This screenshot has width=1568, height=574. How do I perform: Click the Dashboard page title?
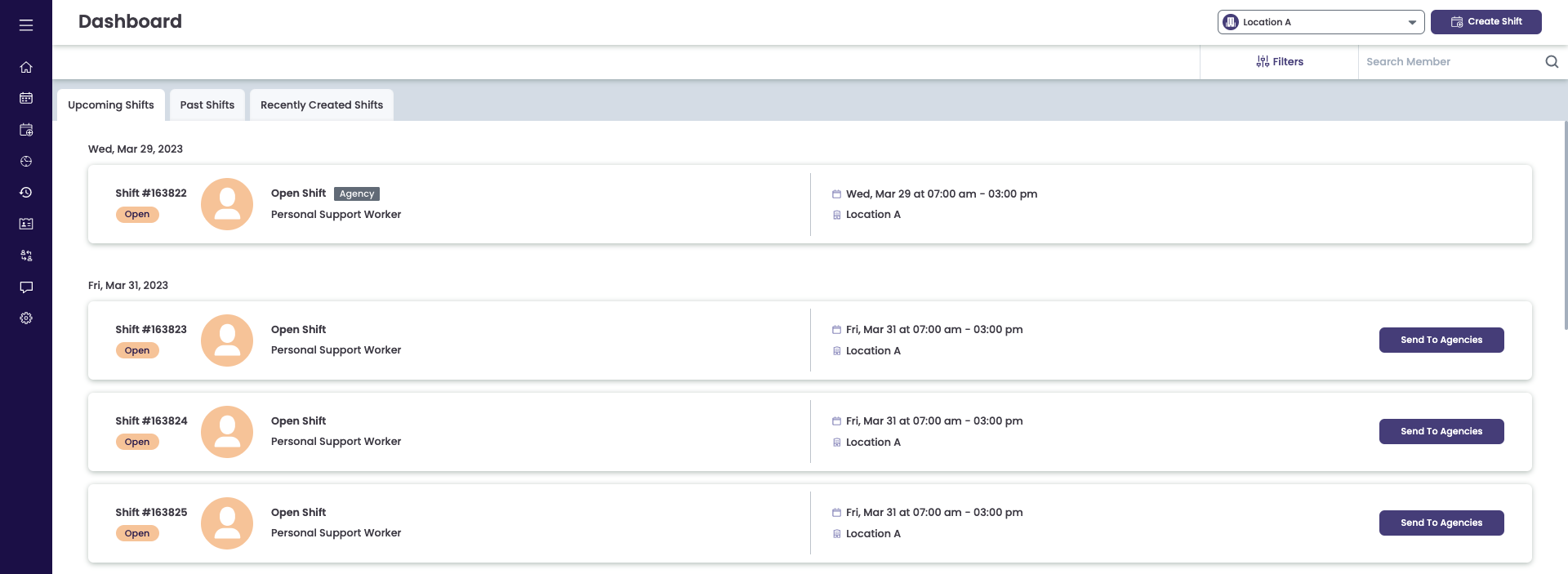pyautogui.click(x=130, y=21)
